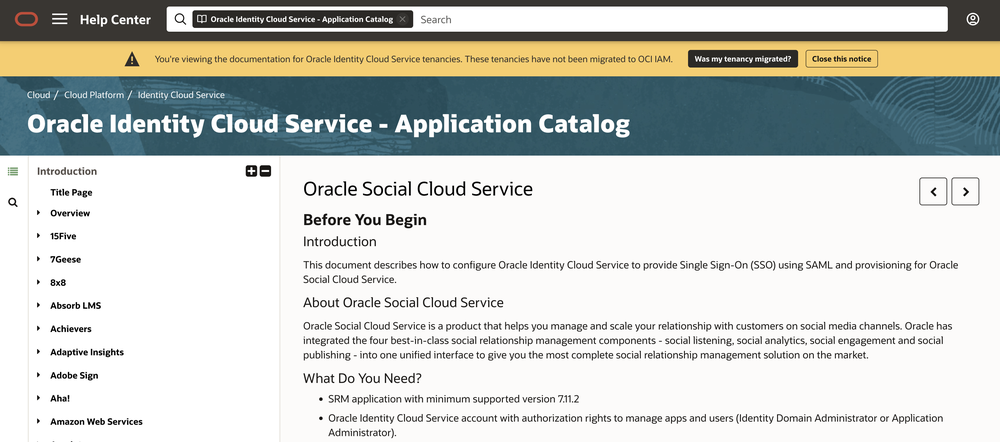Select Adaptive Insights in contents list
Image resolution: width=1000 pixels, height=442 pixels.
pos(87,352)
